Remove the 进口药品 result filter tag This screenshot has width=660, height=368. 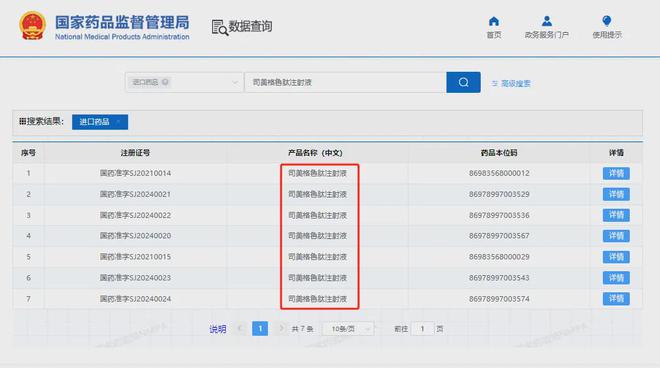119,122
